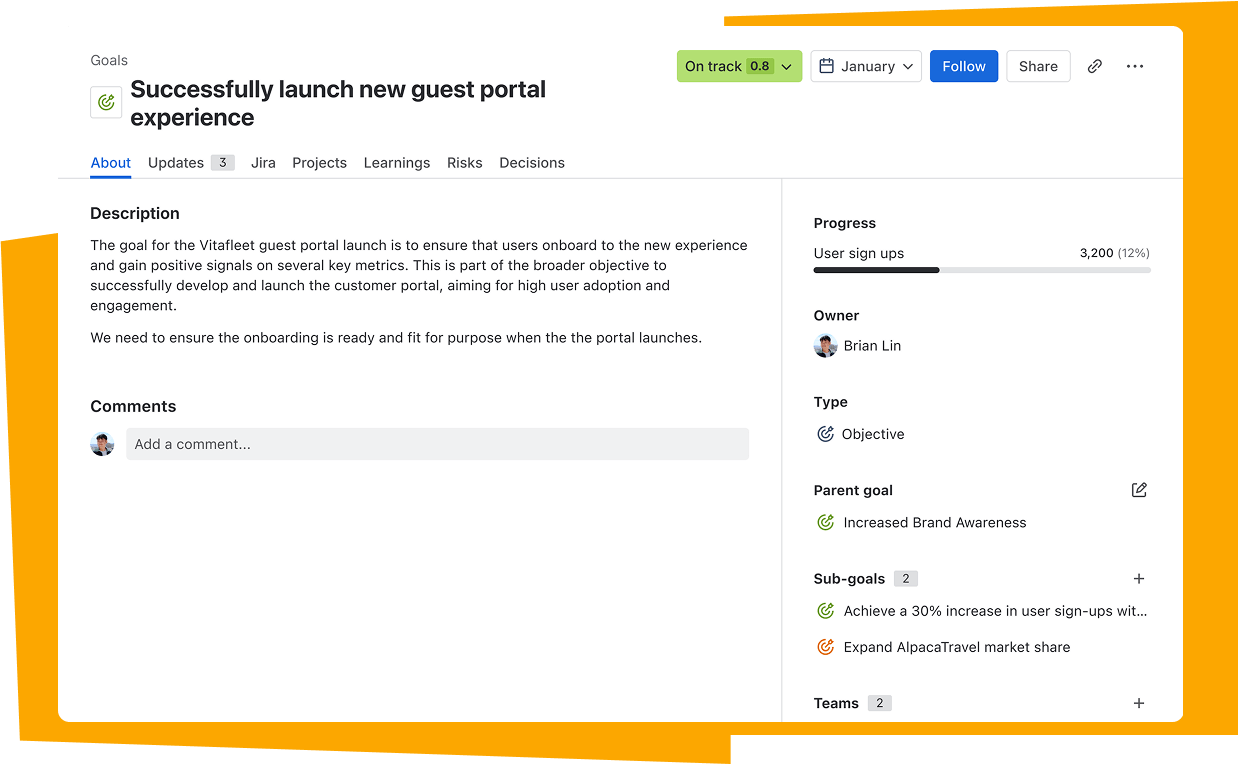Image resolution: width=1238 pixels, height=764 pixels.
Task: Add a sub-goal with the plus icon
Action: pos(1139,579)
